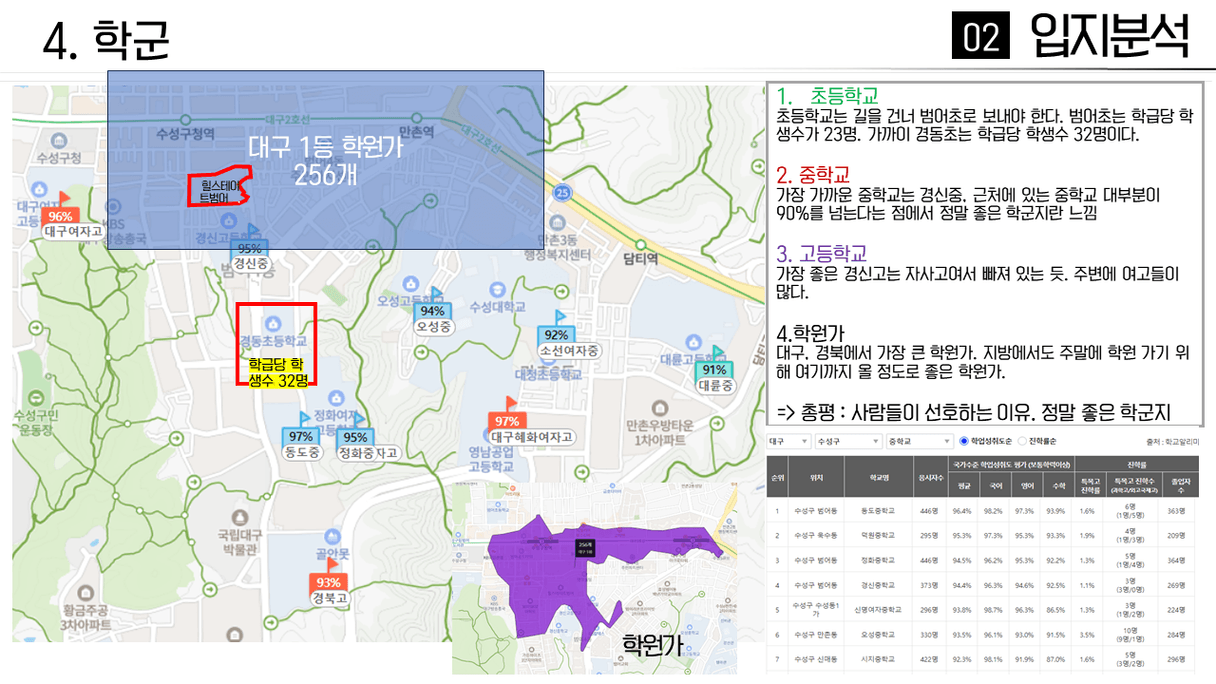Click the 출처 : 학교알리미 source text

coord(1174,441)
